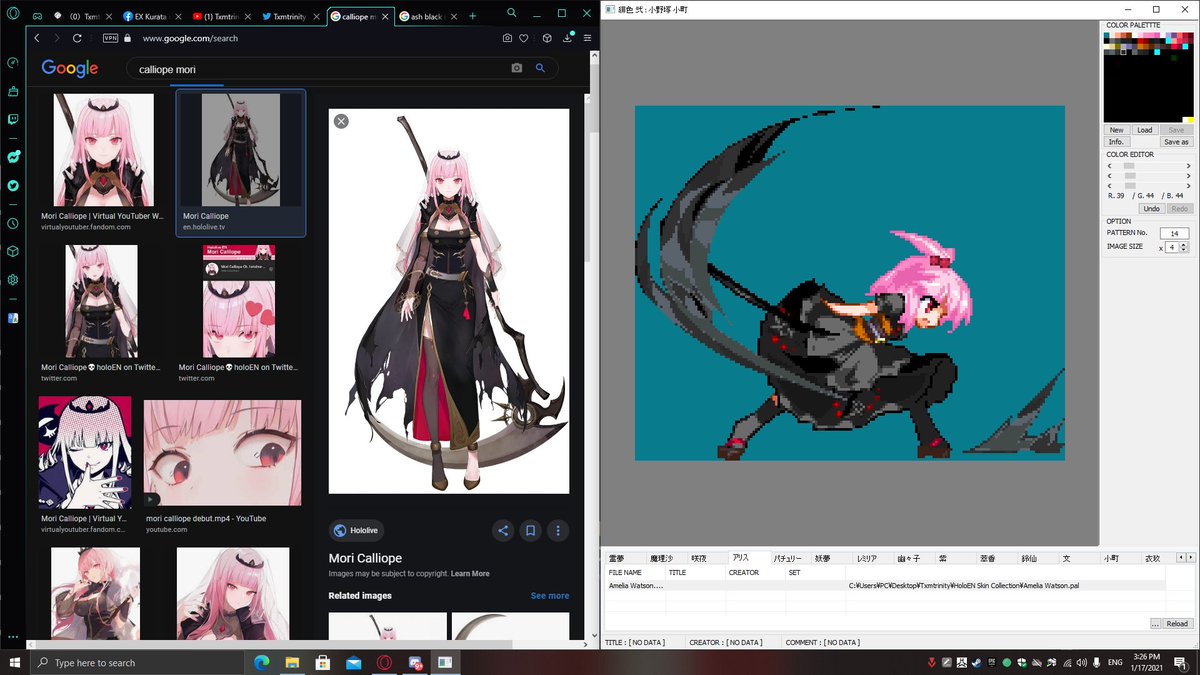Click Google search box with calliope mori
Screen dimensions: 1200x675
[340, 68]
